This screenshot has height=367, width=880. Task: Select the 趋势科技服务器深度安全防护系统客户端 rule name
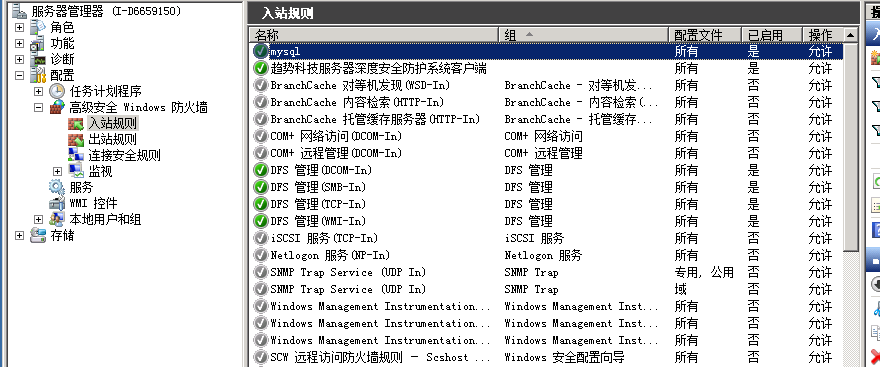tap(378, 68)
